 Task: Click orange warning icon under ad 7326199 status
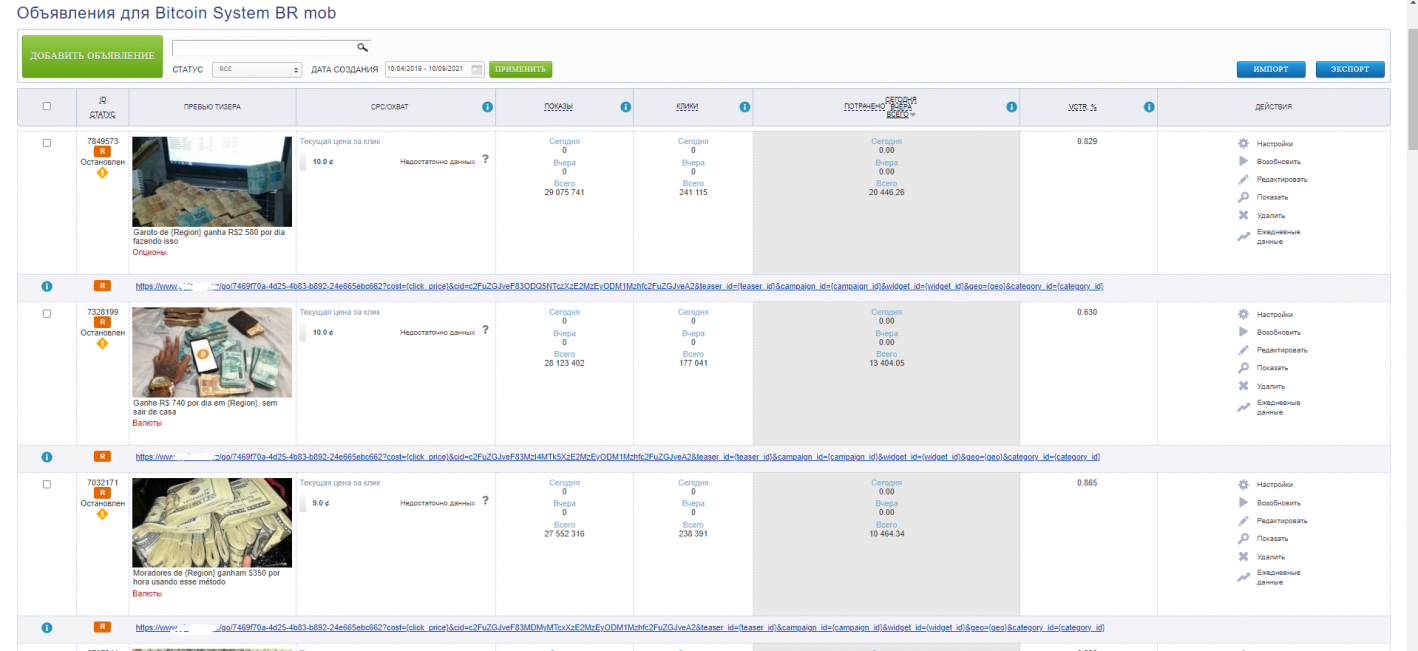coord(102,343)
